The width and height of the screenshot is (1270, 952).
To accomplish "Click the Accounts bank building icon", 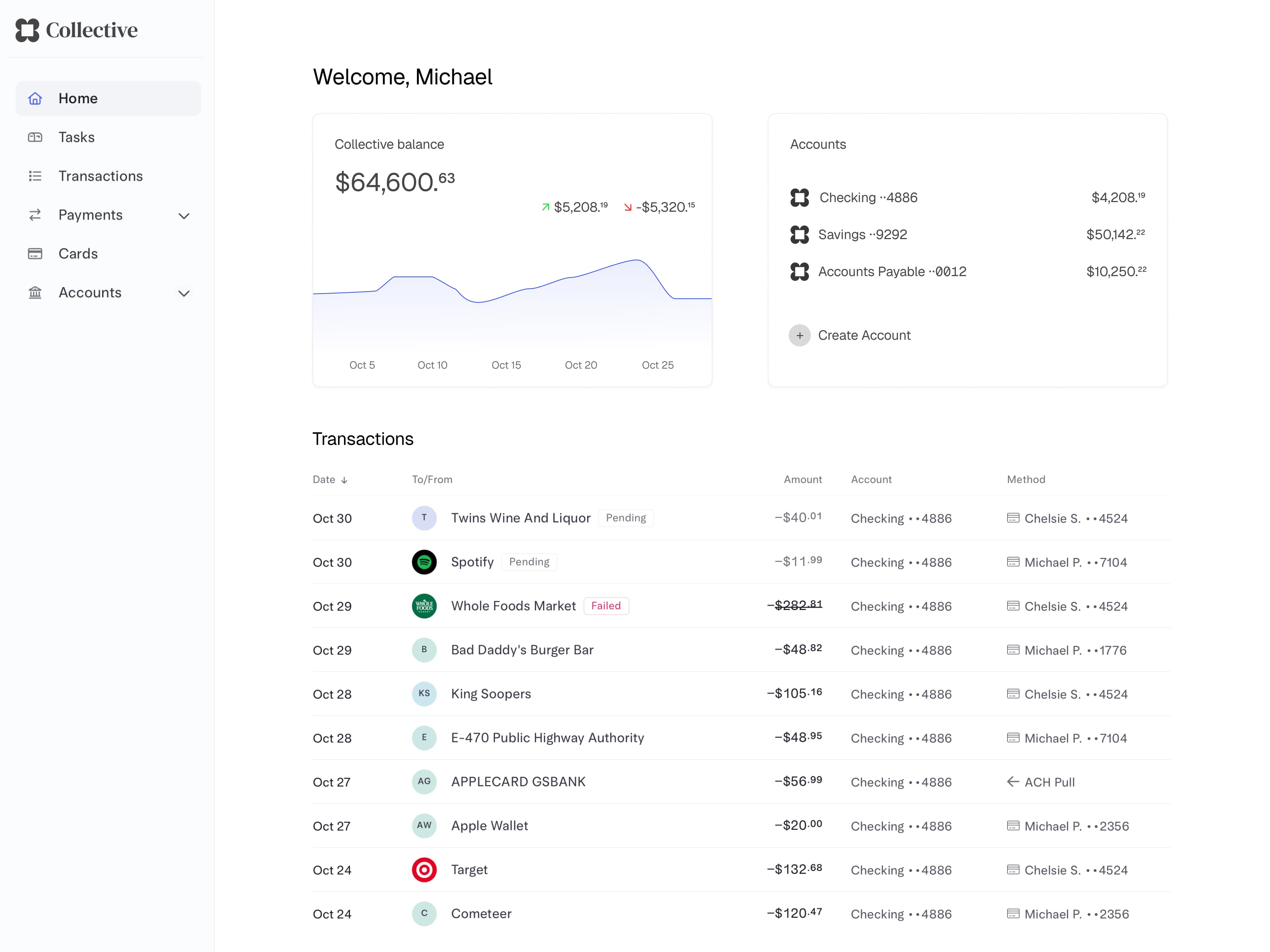I will 35,293.
